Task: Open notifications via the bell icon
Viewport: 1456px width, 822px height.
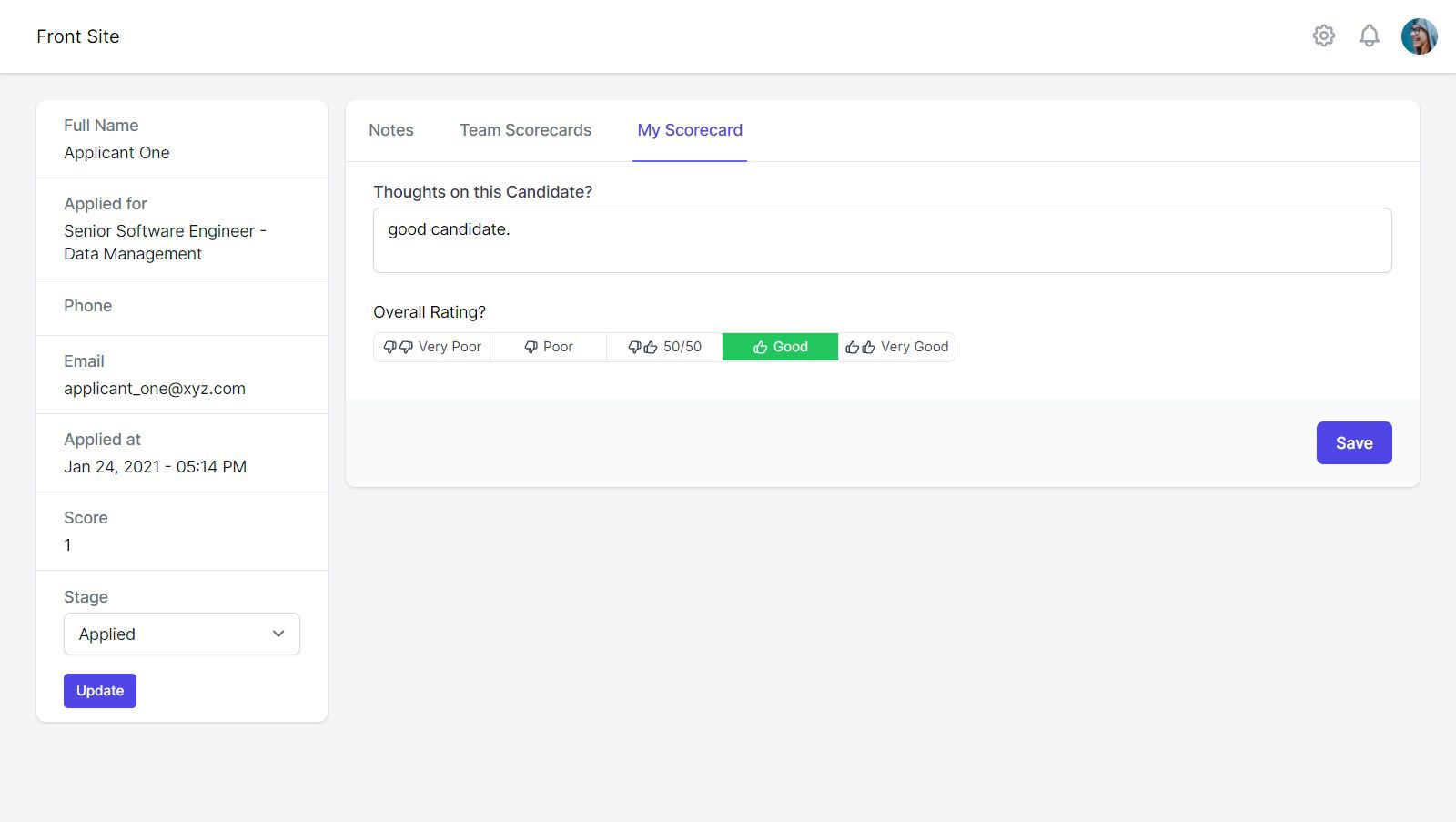Action: point(1370,36)
